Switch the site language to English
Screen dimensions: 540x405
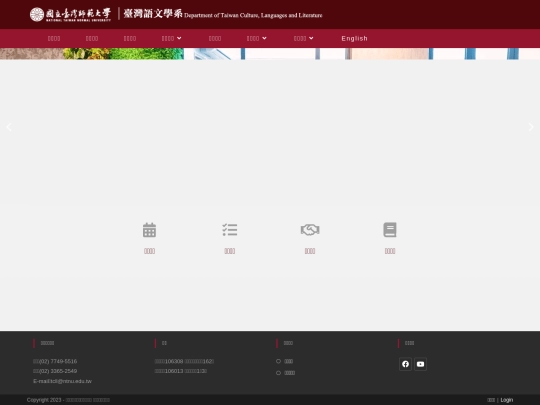point(354,39)
